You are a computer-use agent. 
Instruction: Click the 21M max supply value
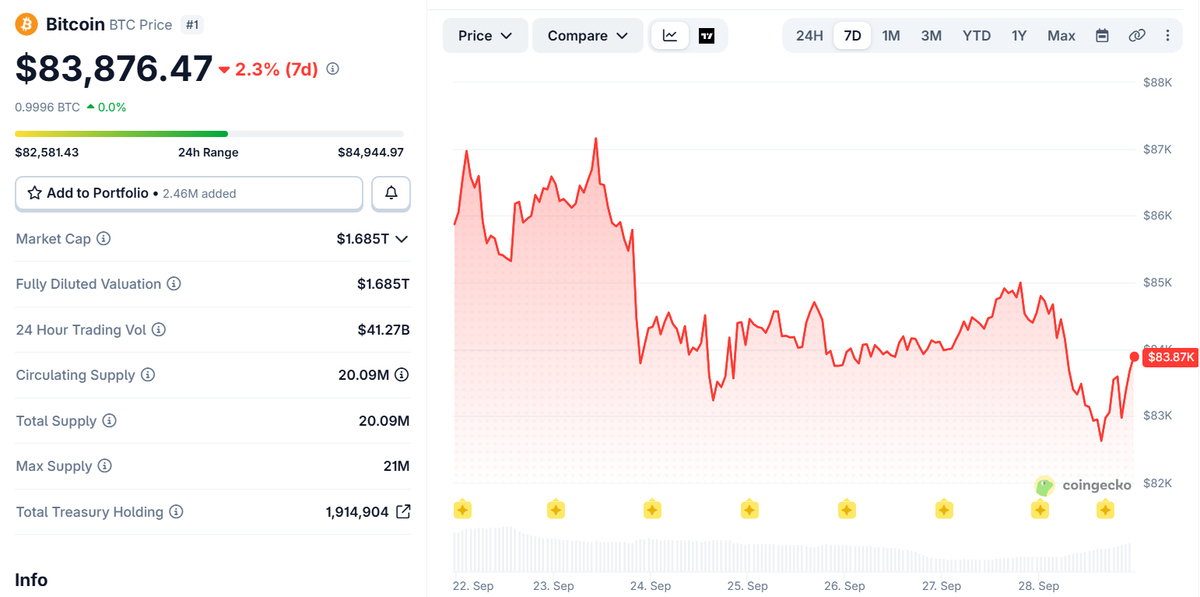point(396,466)
